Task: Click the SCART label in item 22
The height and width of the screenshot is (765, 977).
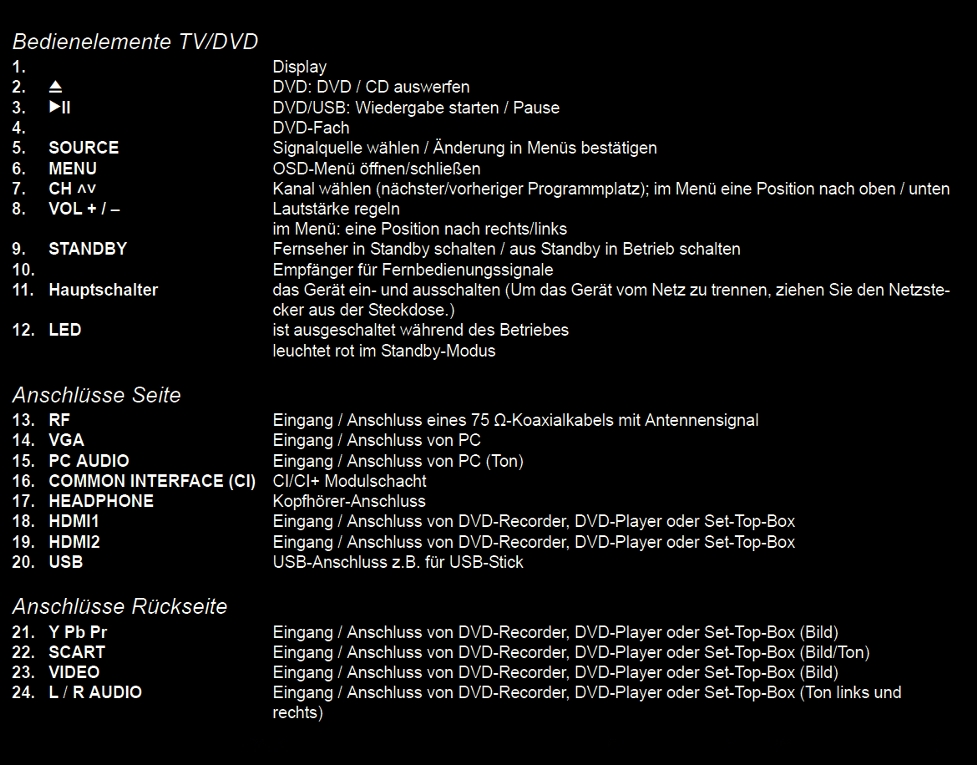Action: [x=77, y=652]
